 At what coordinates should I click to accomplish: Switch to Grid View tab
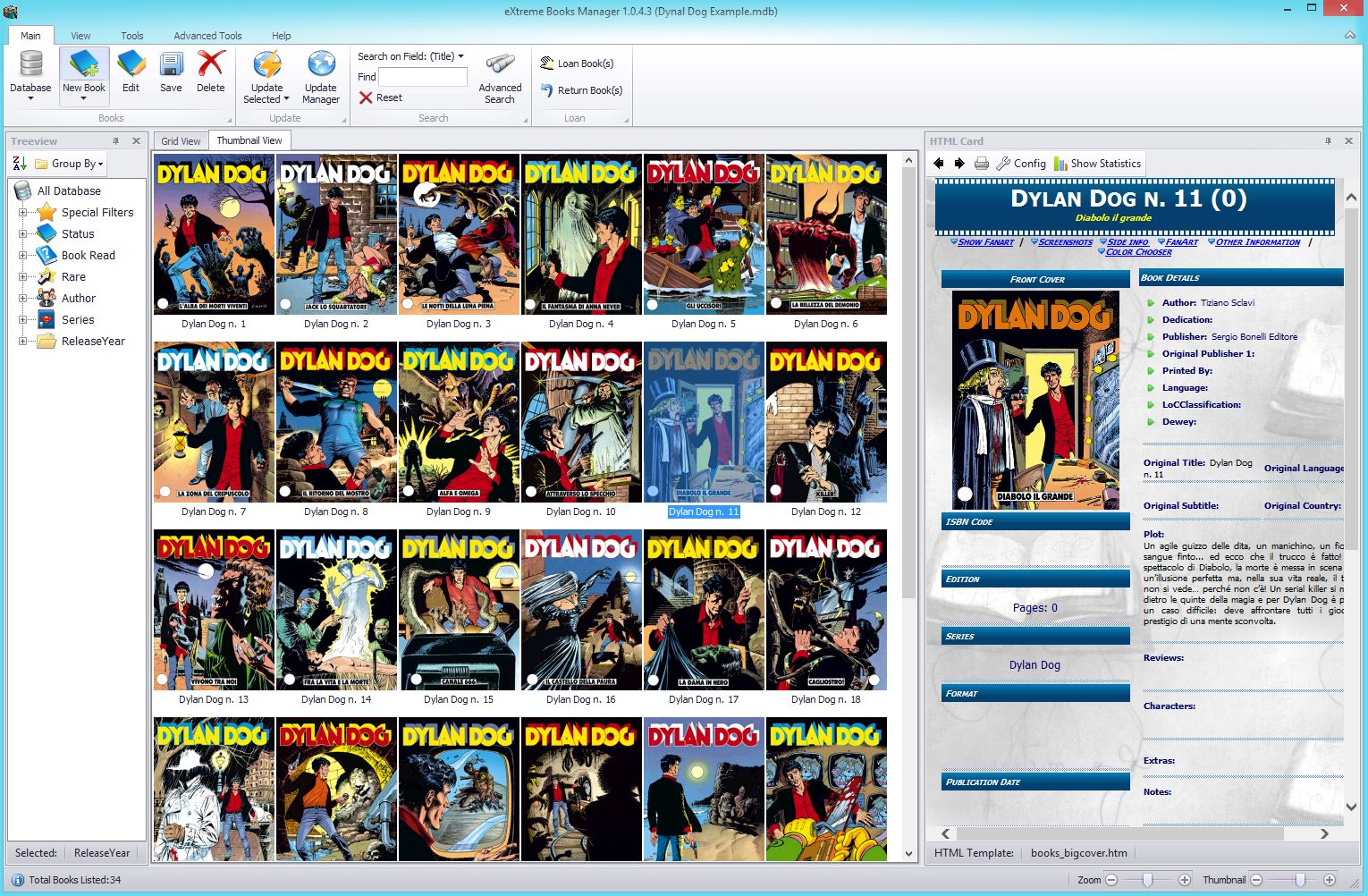click(x=181, y=141)
